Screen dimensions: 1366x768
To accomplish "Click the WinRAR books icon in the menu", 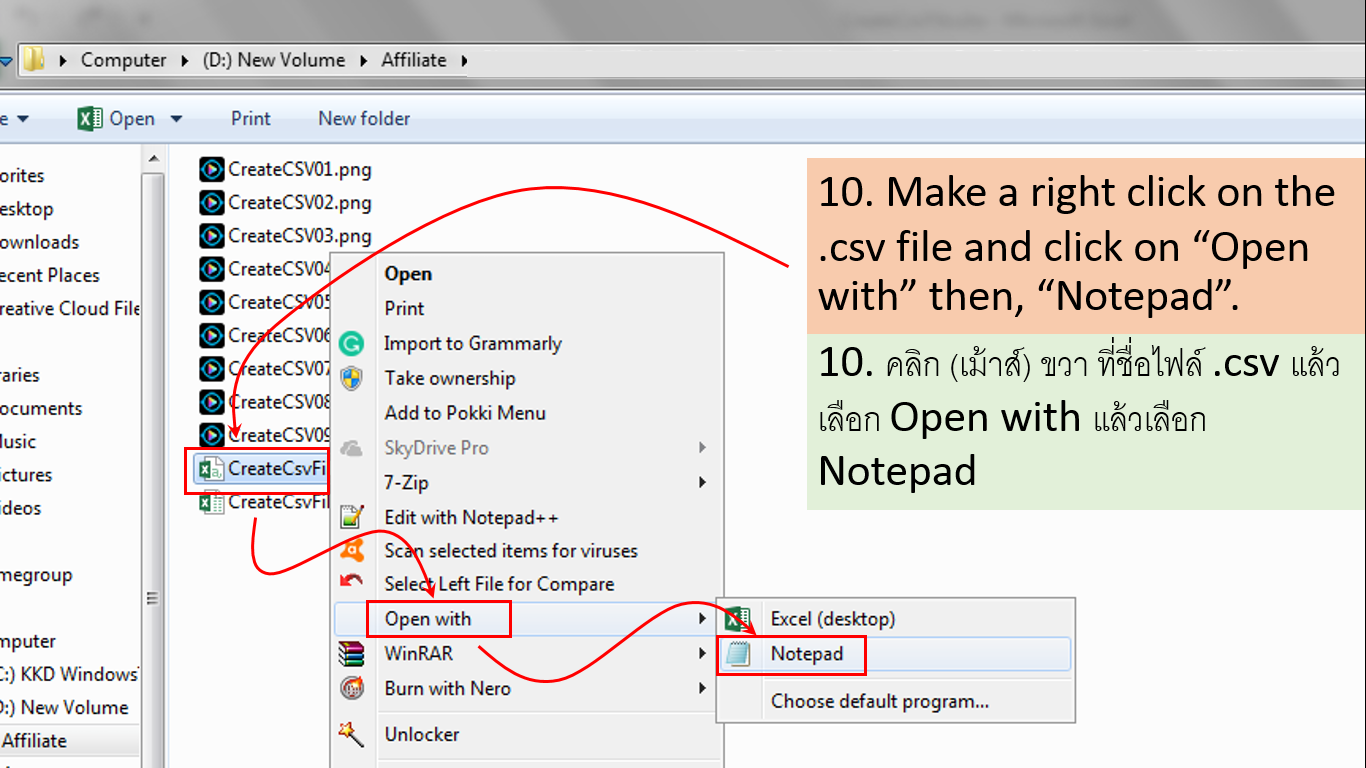I will 352,653.
